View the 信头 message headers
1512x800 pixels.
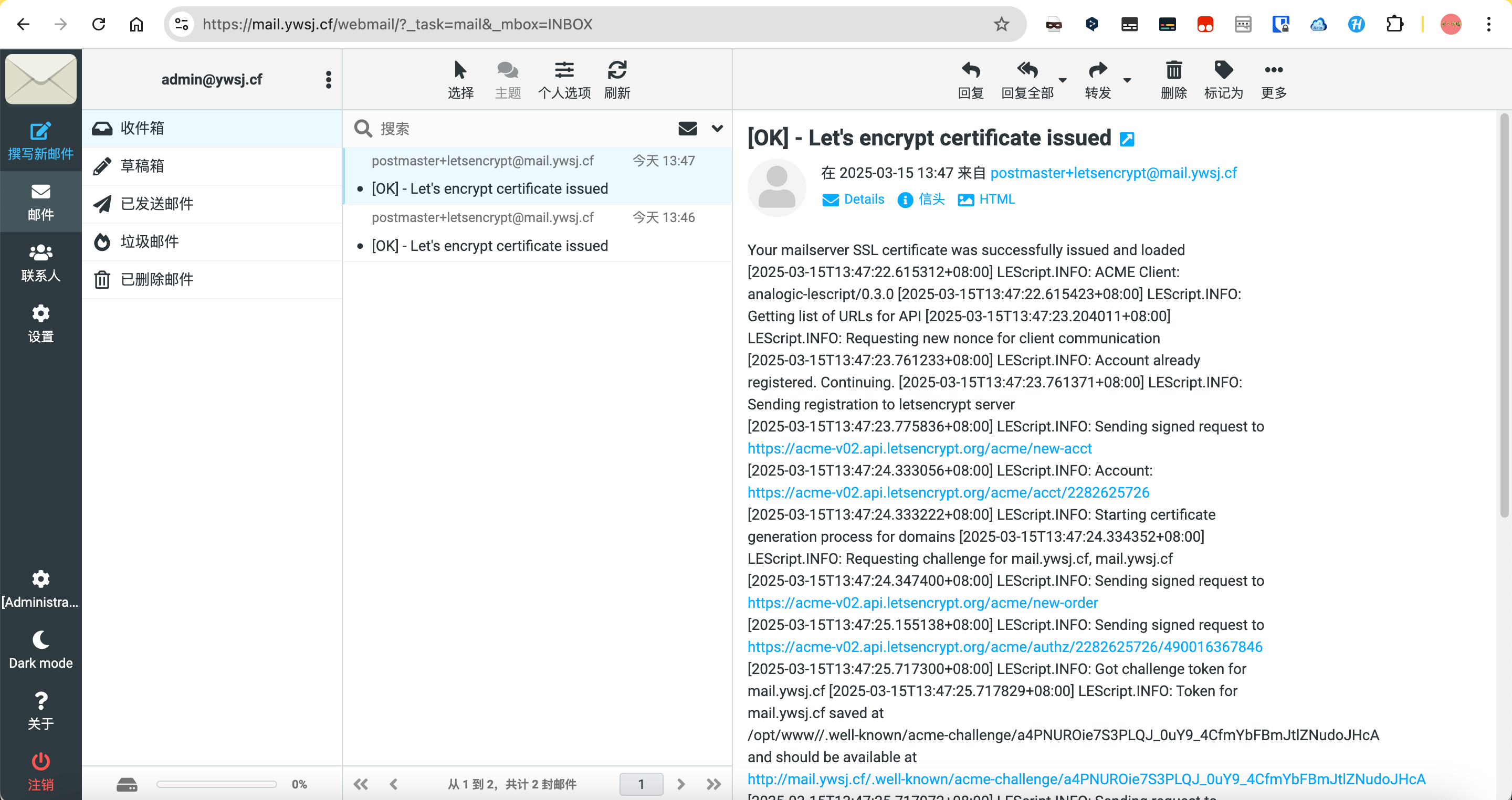[921, 199]
